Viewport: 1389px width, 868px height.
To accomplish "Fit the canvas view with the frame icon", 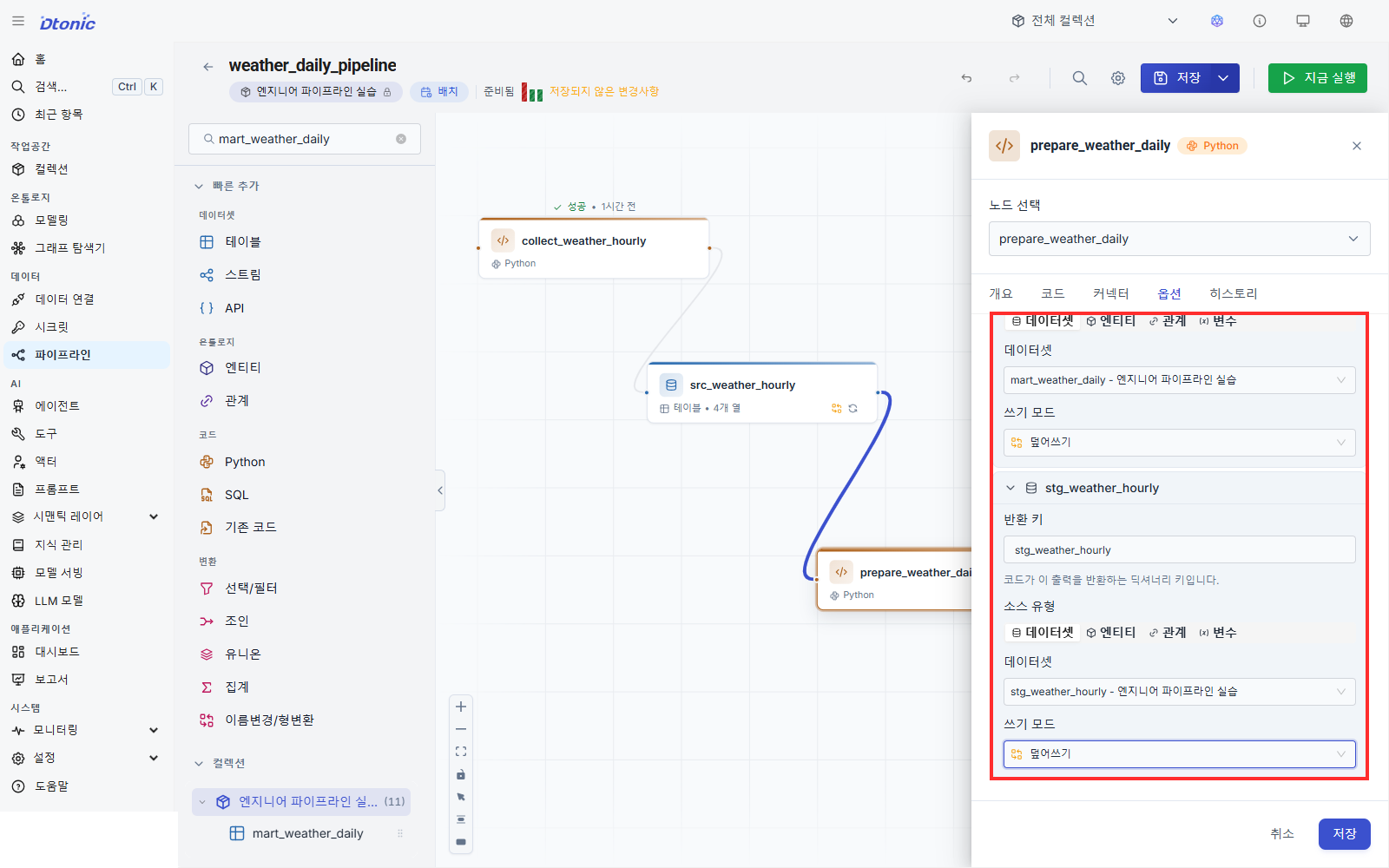I will [461, 752].
